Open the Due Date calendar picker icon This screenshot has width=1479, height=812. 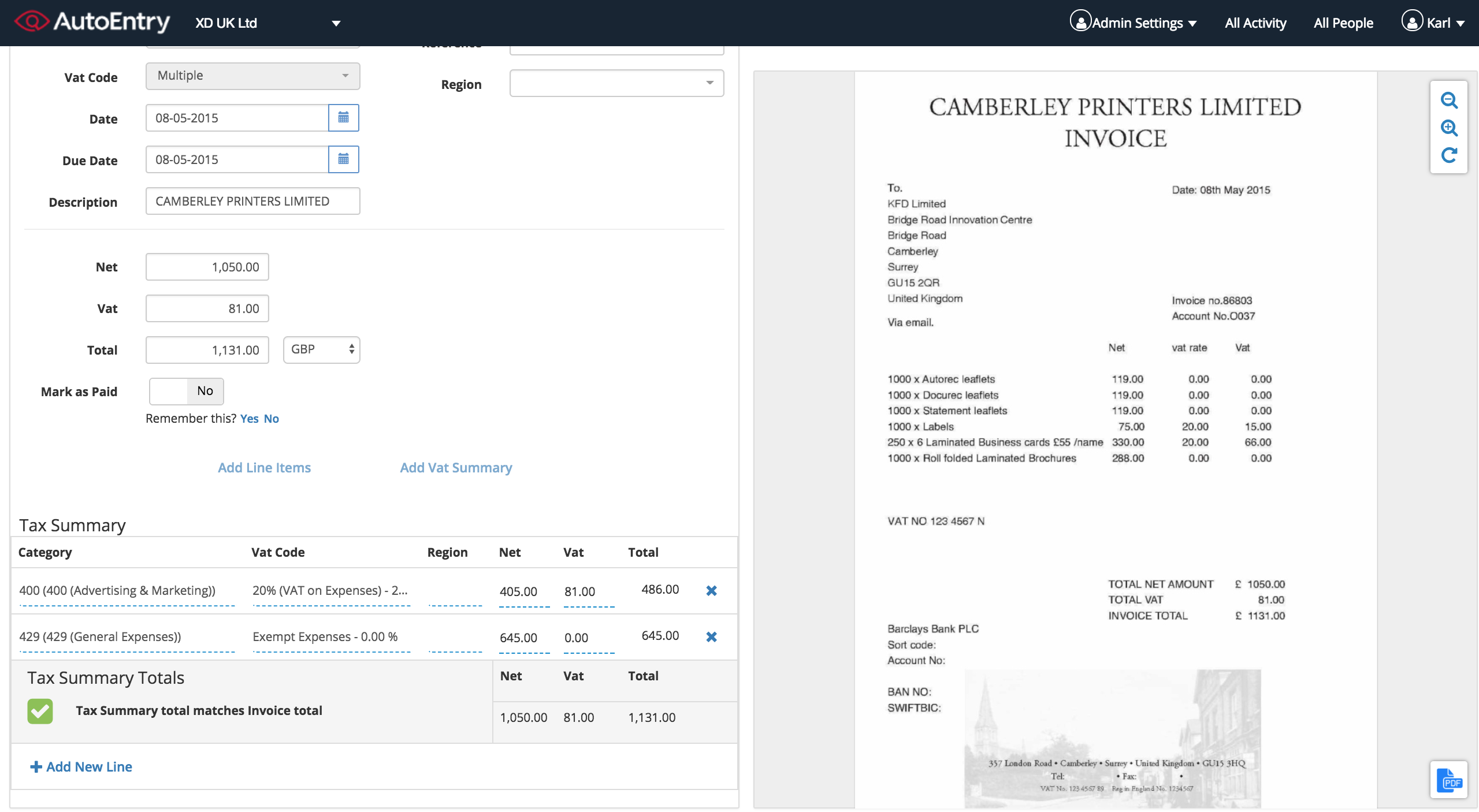[x=343, y=159]
